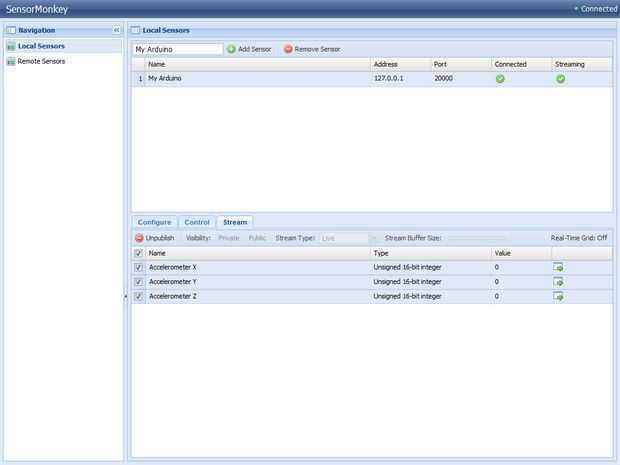Select the Private visibility option
620x465 pixels.
coord(229,238)
